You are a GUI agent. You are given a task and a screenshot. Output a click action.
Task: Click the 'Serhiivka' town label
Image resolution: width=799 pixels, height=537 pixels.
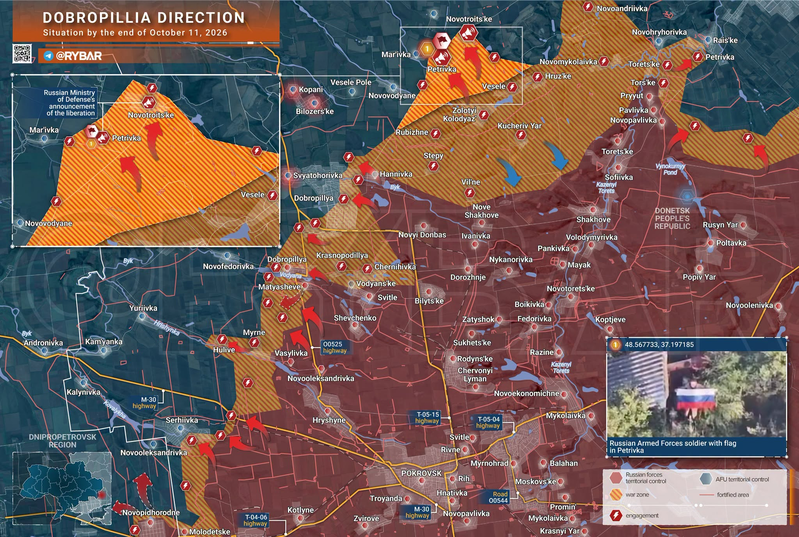(182, 420)
